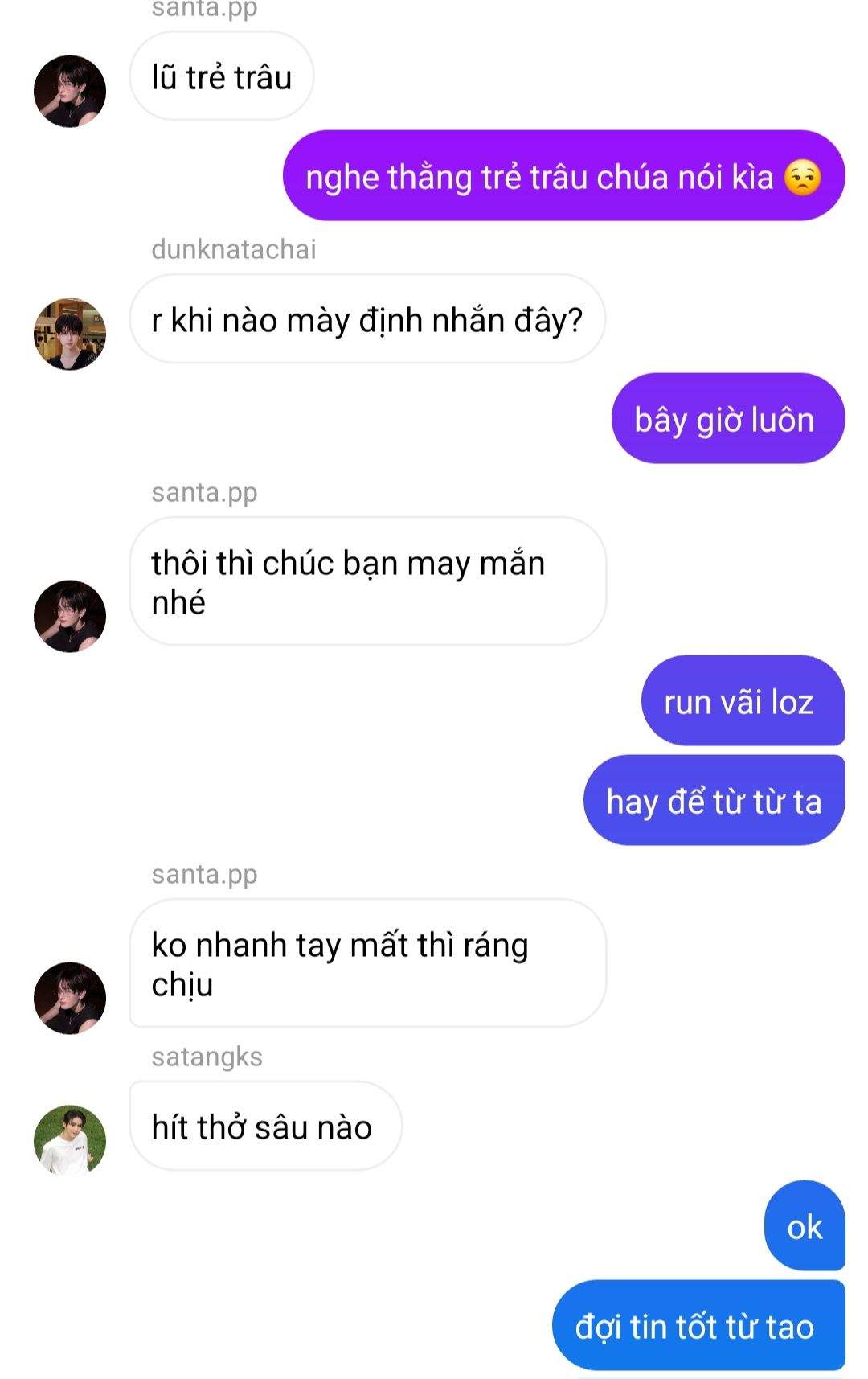Select the "hay để từ từ ta" message
This screenshot has height=1379, width=868.
pos(714,801)
